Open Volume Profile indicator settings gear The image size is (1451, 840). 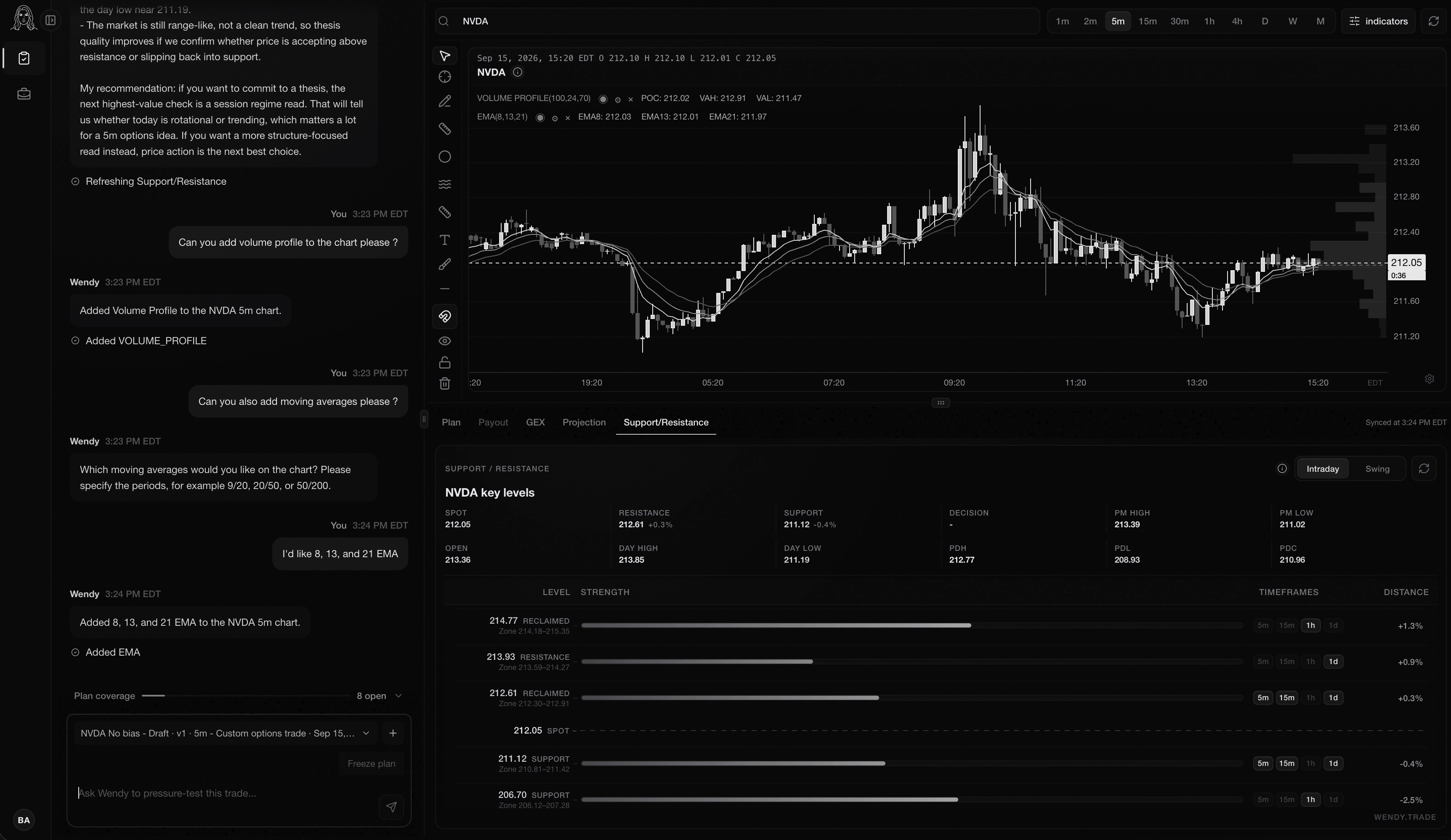click(x=618, y=100)
